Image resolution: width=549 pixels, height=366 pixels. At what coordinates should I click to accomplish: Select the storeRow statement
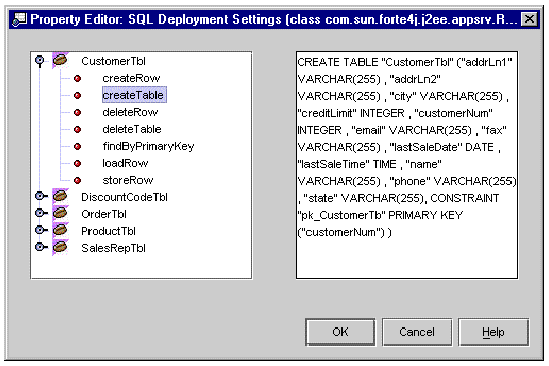click(128, 180)
